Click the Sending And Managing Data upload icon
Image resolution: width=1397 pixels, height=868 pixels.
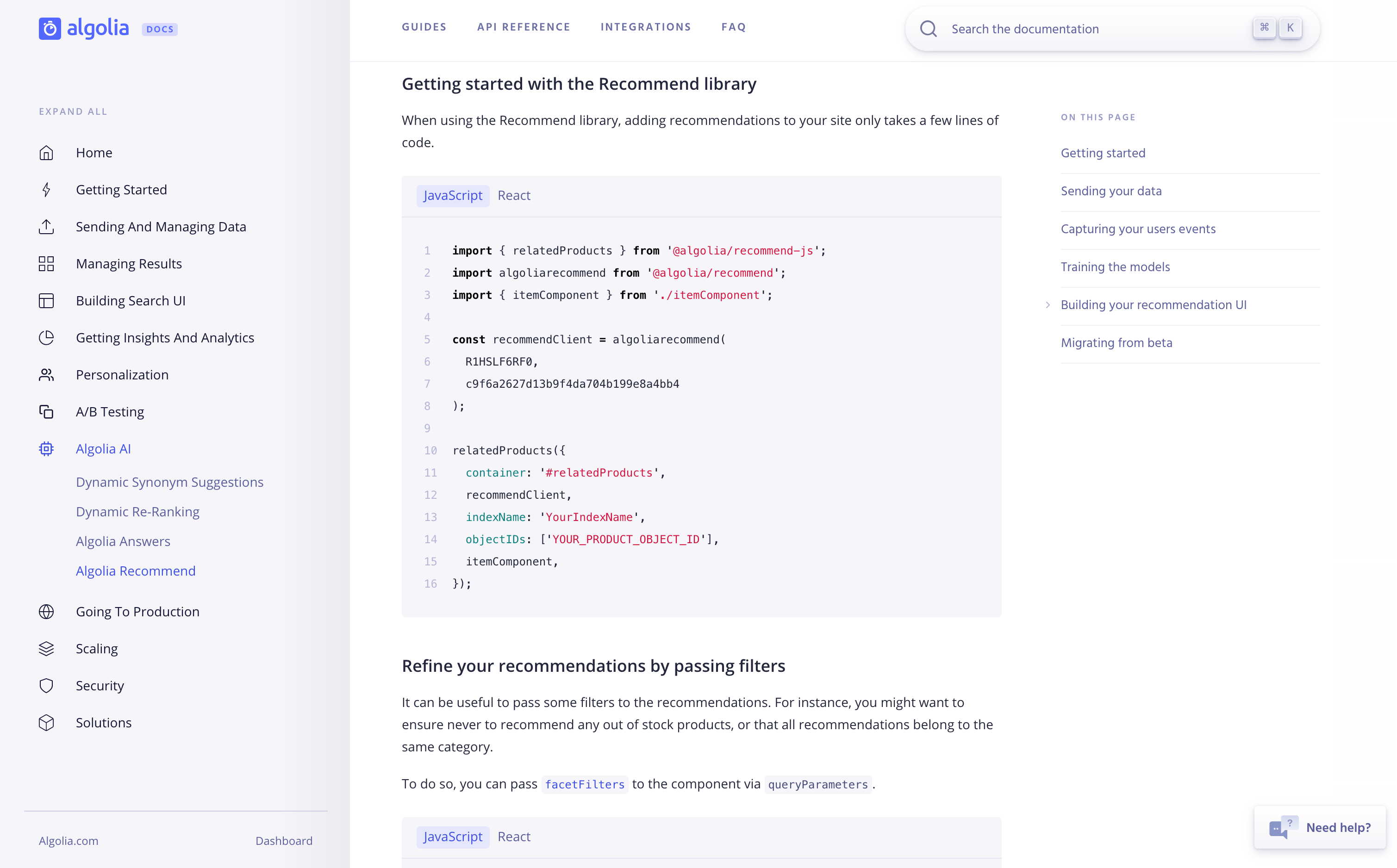click(47, 226)
